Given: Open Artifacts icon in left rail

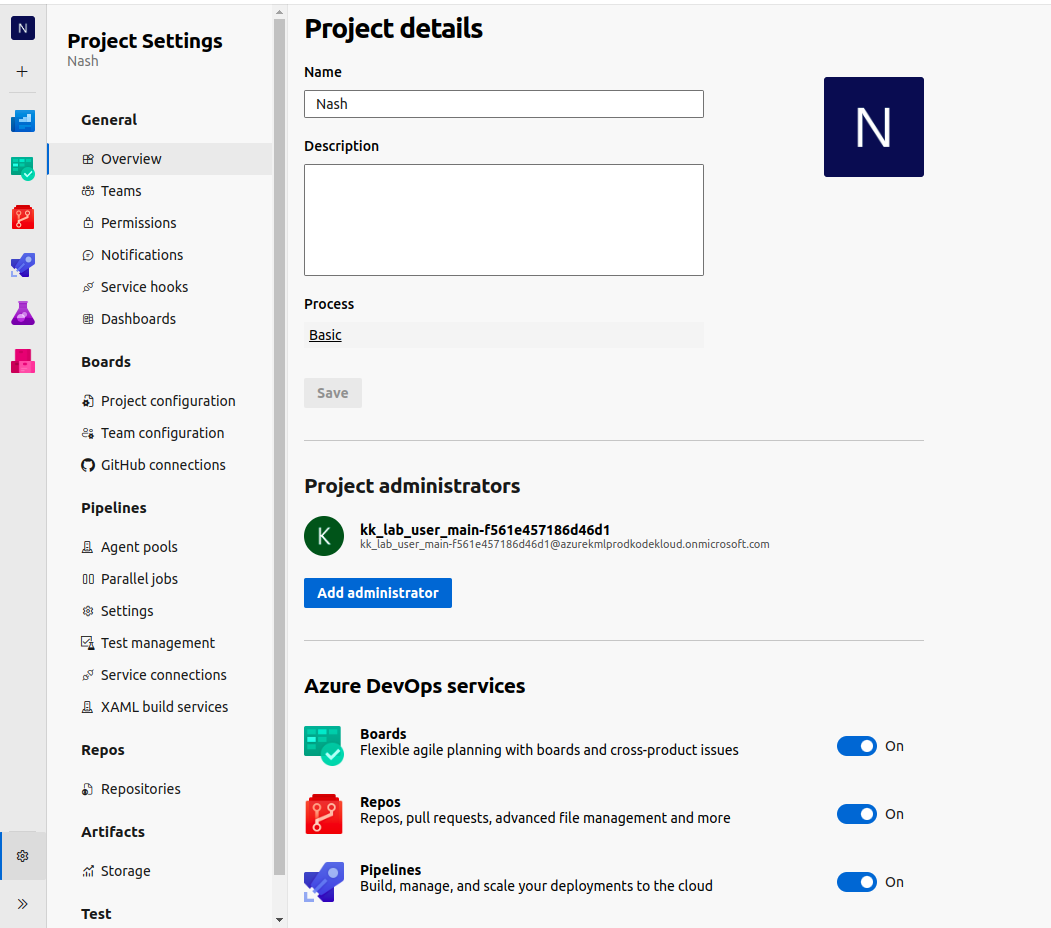Looking at the screenshot, I should [x=22, y=361].
